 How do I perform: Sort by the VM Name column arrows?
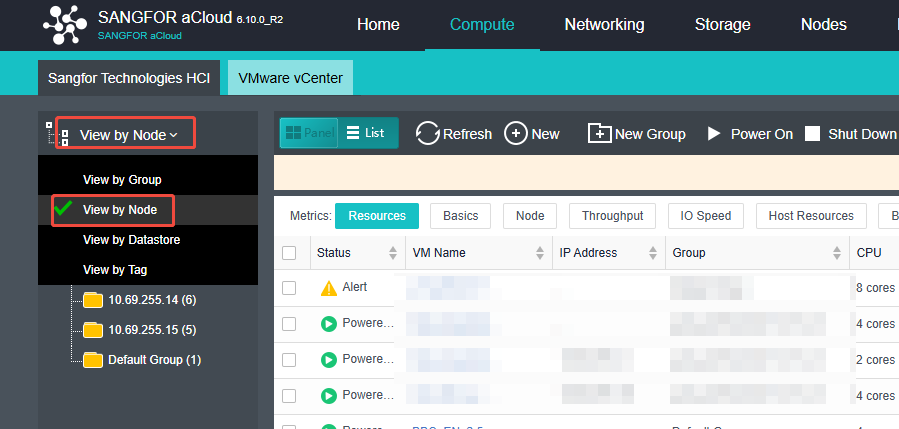click(x=540, y=253)
